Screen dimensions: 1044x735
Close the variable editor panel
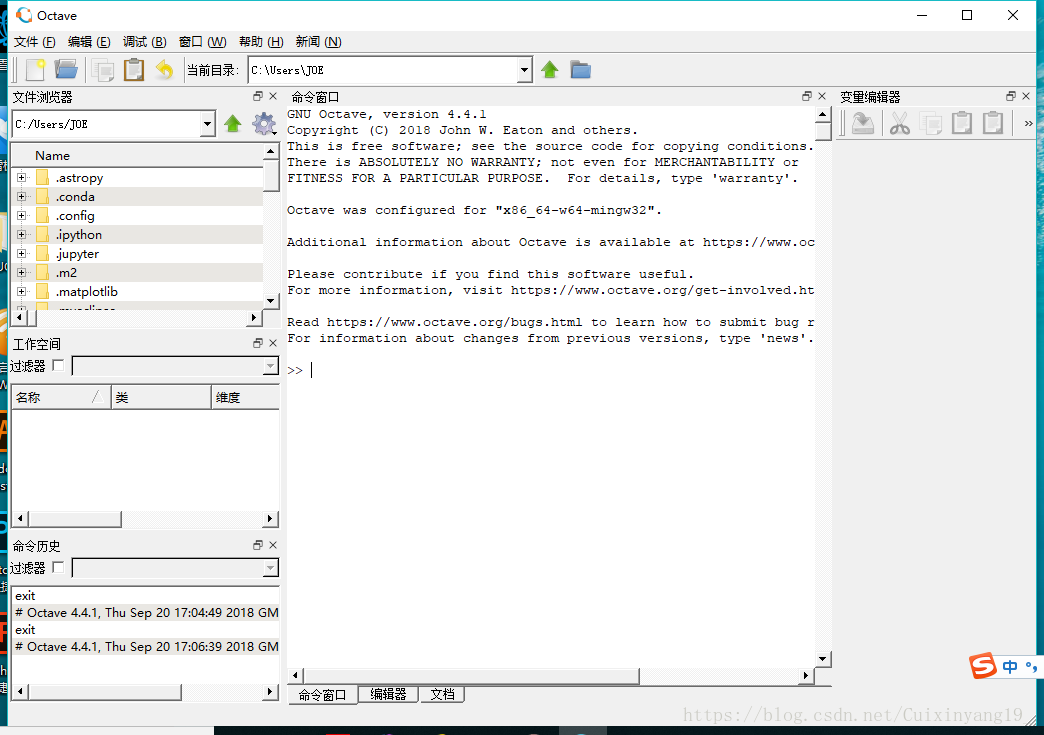(1026, 97)
